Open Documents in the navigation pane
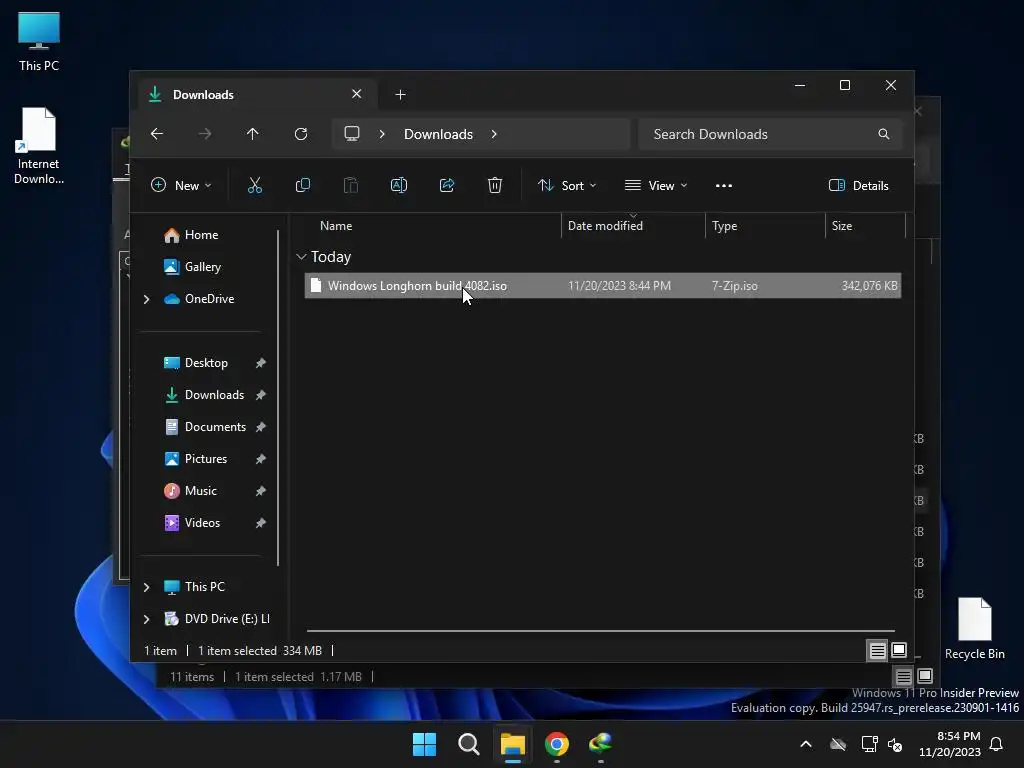1024x768 pixels. coord(215,427)
